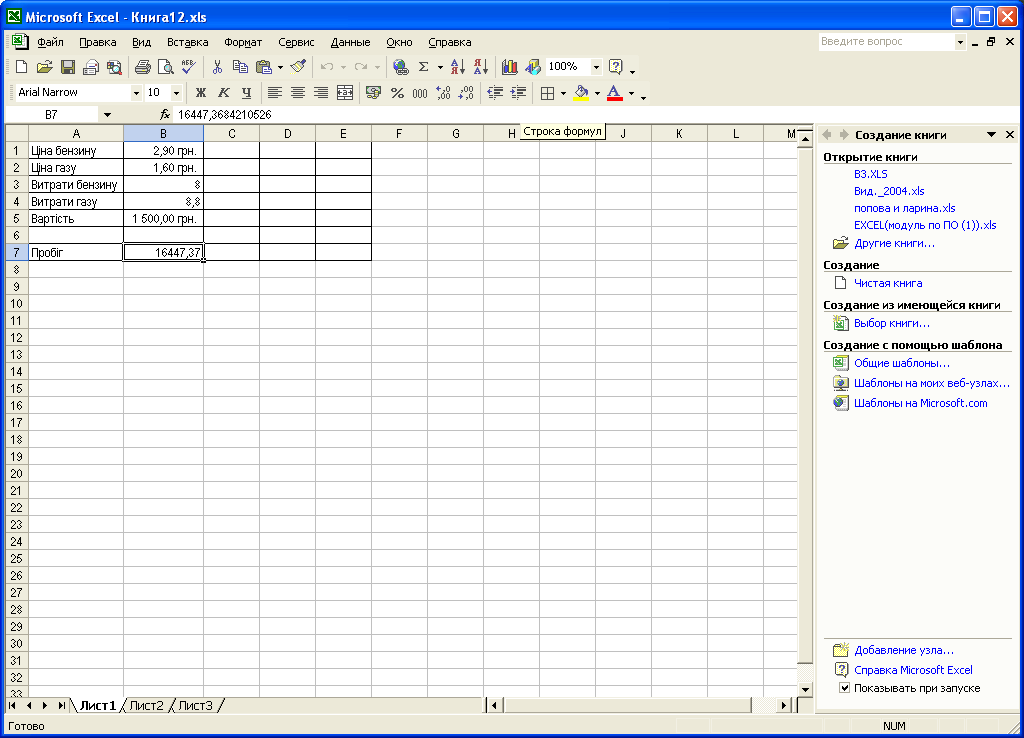Decrease decimal places icon
The width and height of the screenshot is (1024, 738).
tap(466, 93)
